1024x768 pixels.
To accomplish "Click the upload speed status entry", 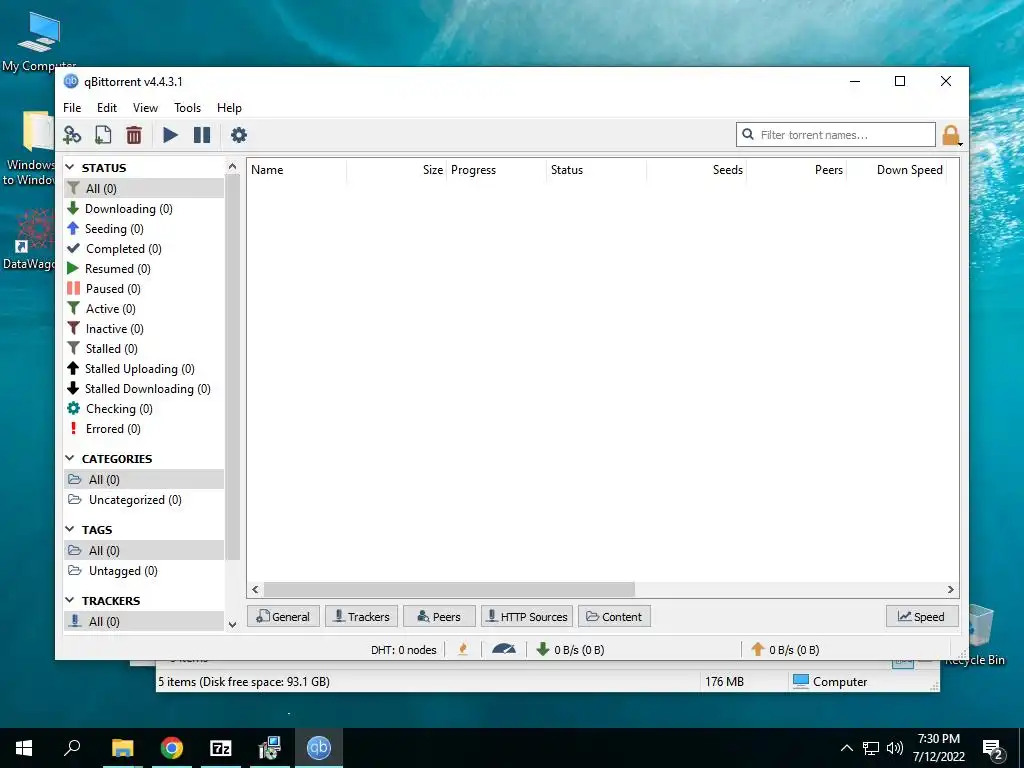I will pyautogui.click(x=785, y=650).
